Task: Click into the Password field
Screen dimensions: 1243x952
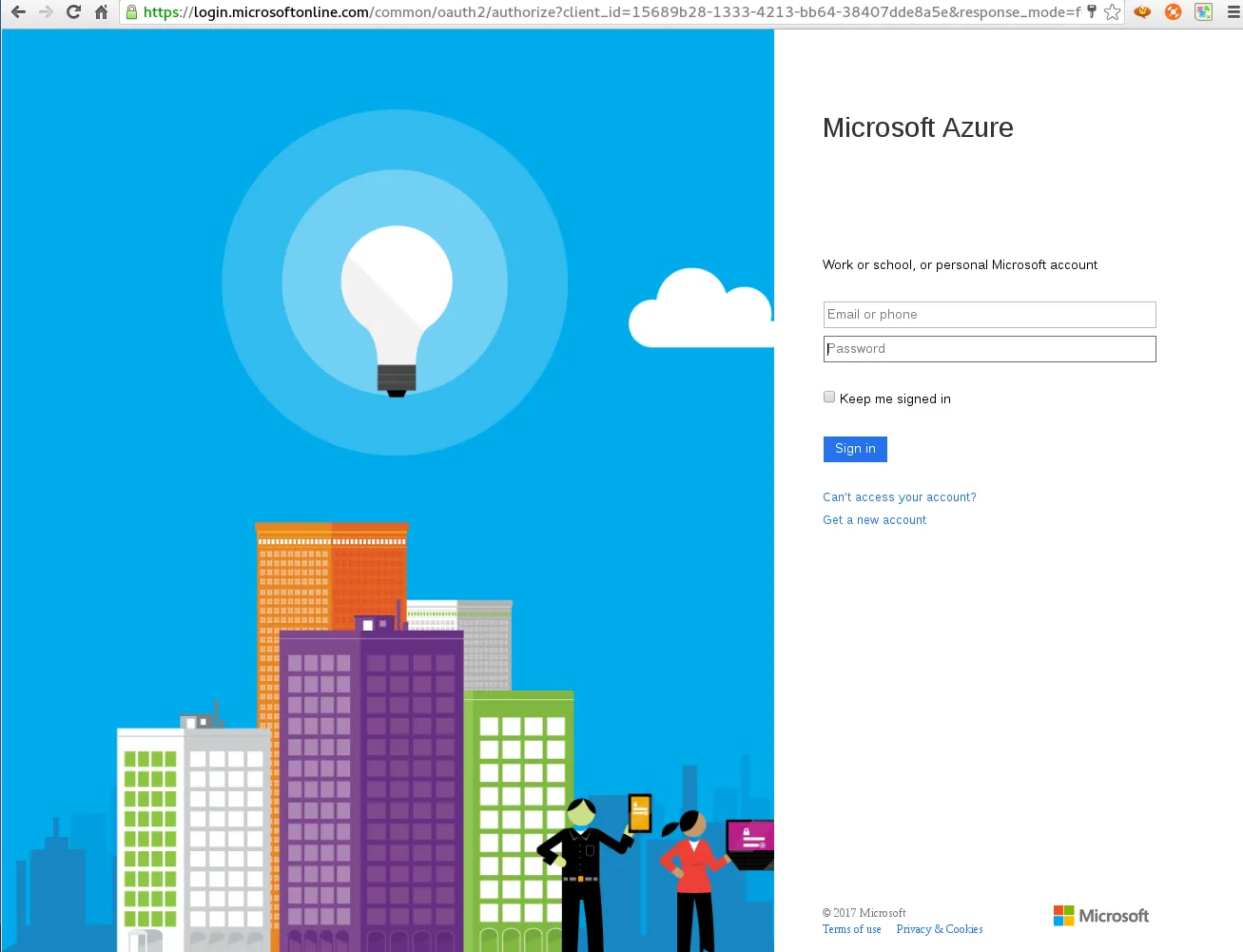Action: [990, 349]
